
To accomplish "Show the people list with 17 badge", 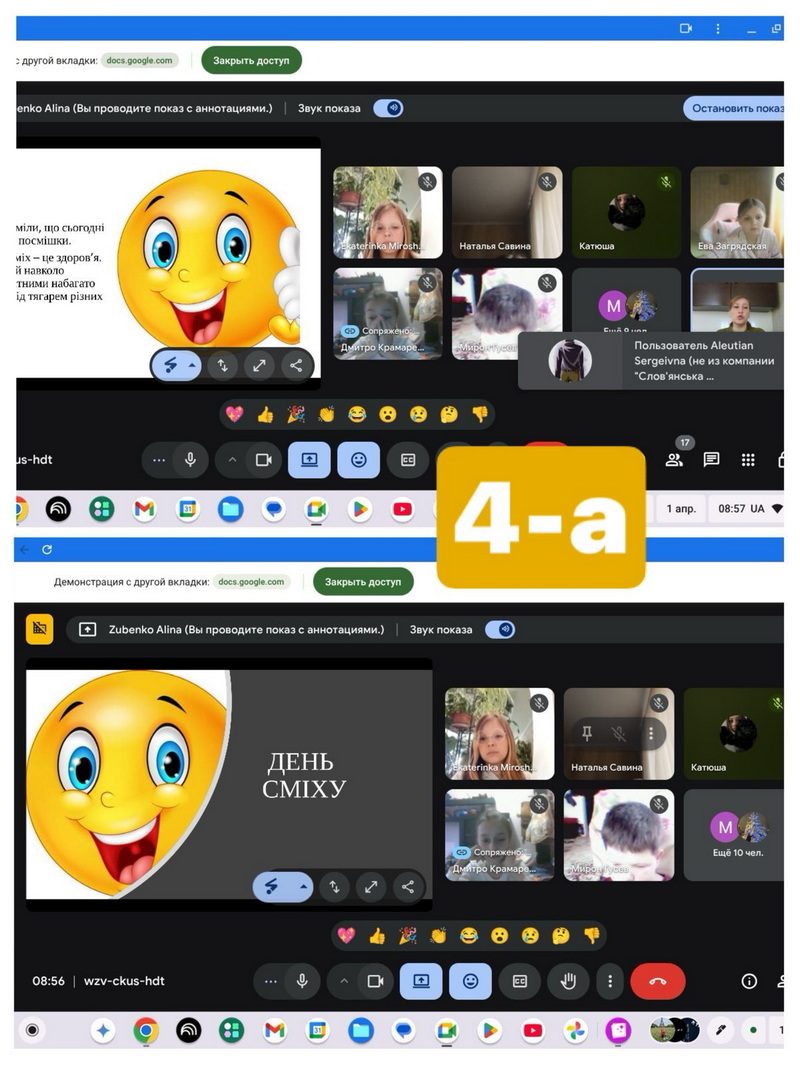I will [675, 459].
